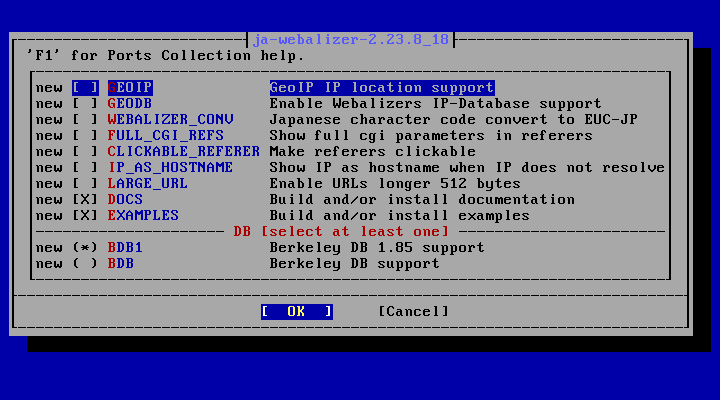Click the GEOIP option name
Image resolution: width=720 pixels, height=400 pixels.
tap(130, 87)
